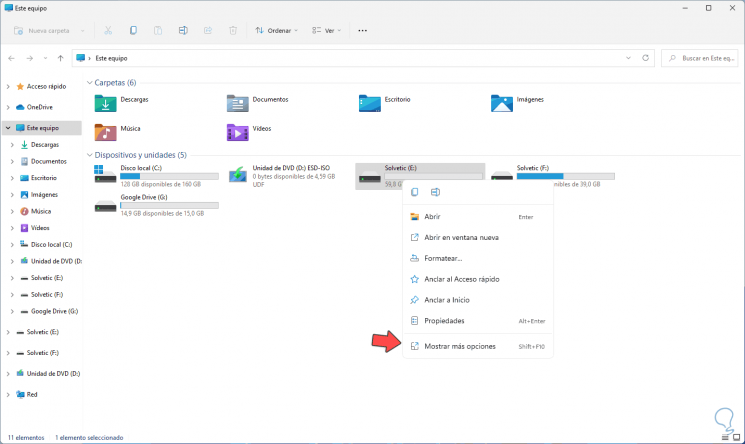Screen dimensions: 745x444
Task: Click the Share icon in toolbar
Action: point(208,30)
